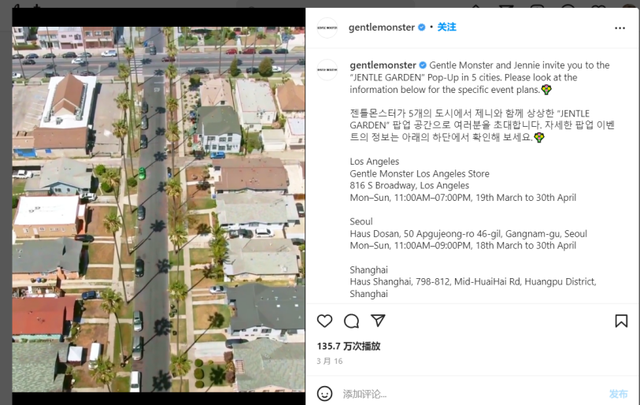Click the 'Seoul' city heading
Image resolution: width=640 pixels, height=405 pixels.
coord(361,222)
